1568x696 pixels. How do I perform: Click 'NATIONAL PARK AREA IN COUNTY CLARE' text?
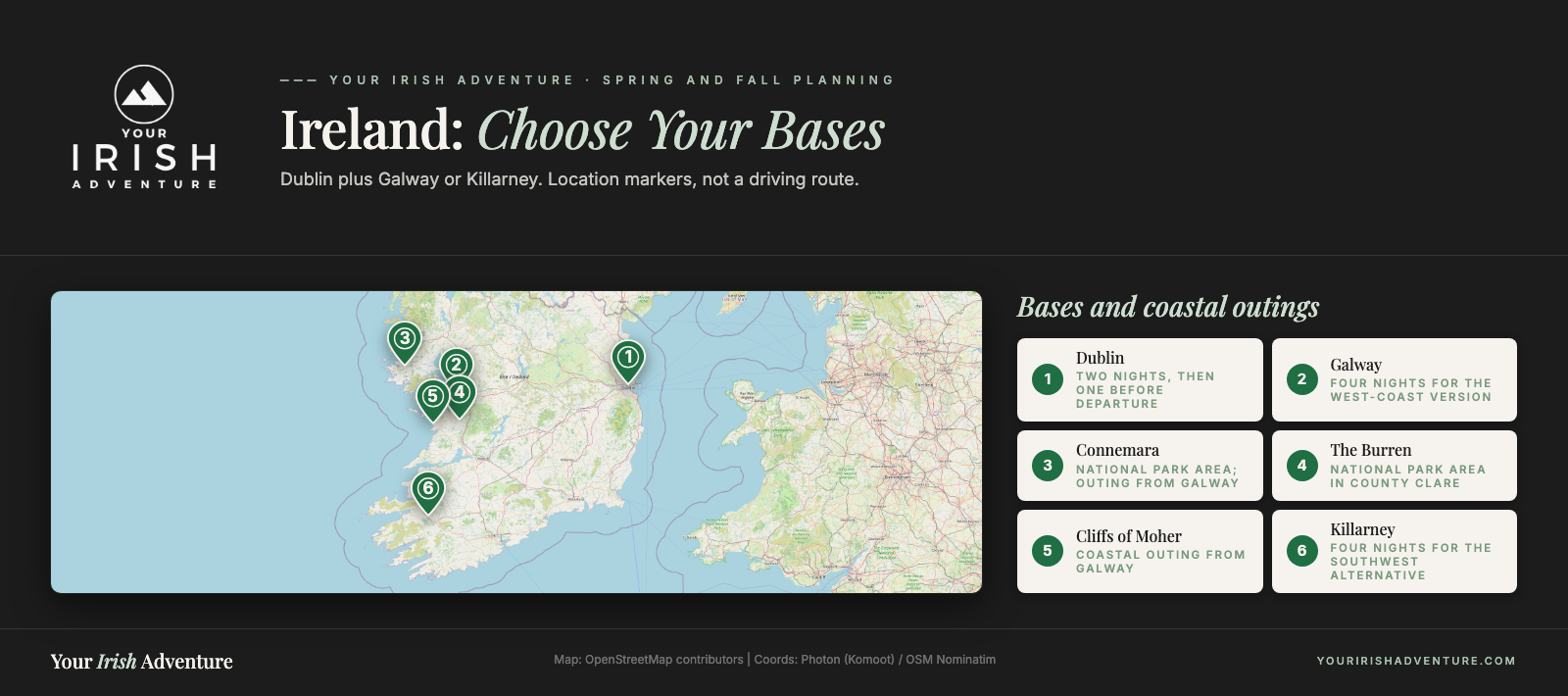click(1408, 476)
